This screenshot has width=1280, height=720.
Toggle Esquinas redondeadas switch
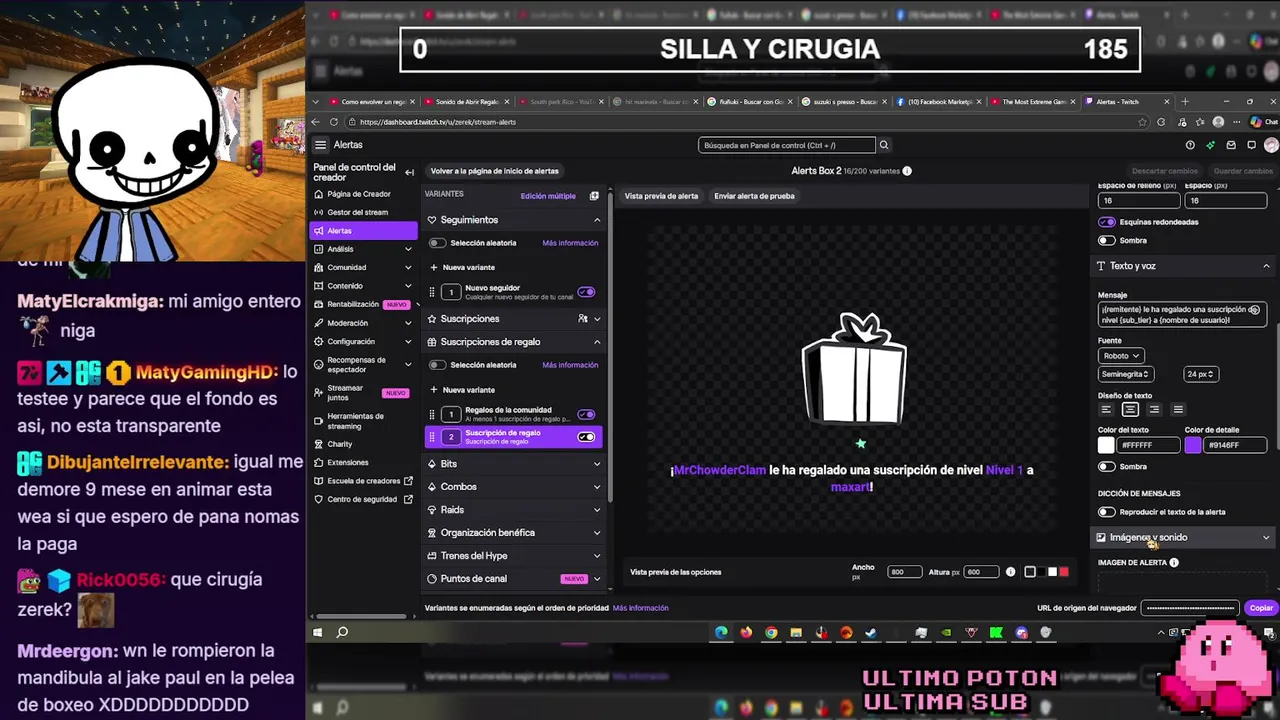click(x=1107, y=222)
